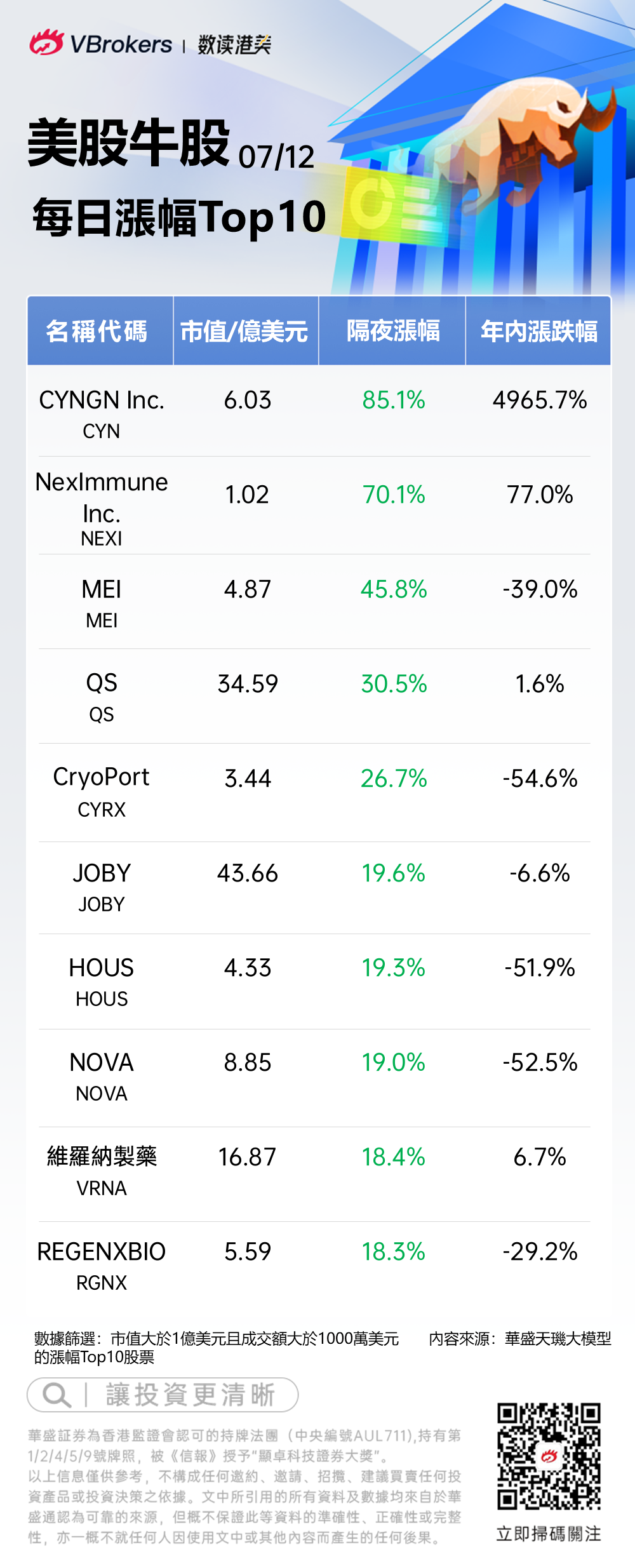635x1568 pixels.
Task: Click the QR code image
Action: point(549,1456)
